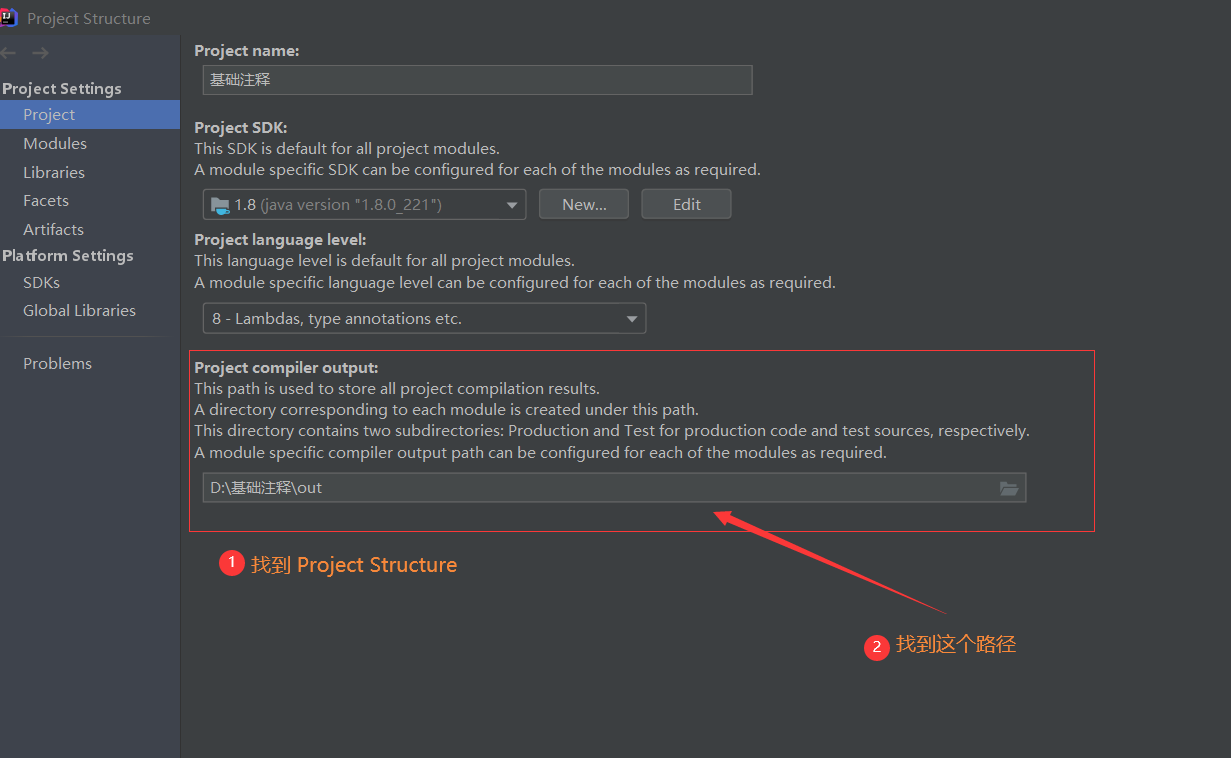The width and height of the screenshot is (1231, 758).
Task: Open the 1.8 java version combo box
Action: [364, 205]
